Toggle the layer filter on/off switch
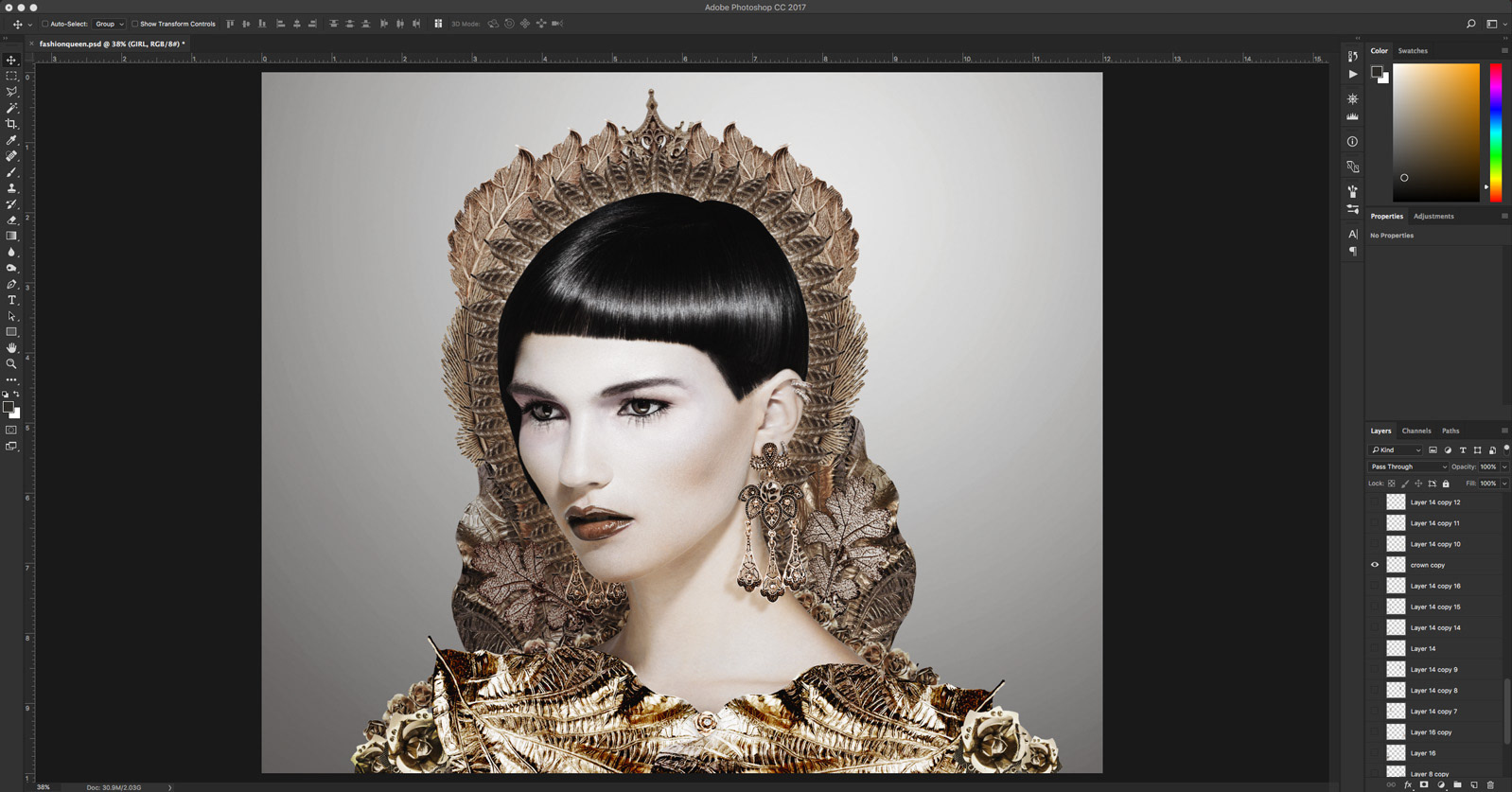Viewport: 1512px width, 792px height. [1506, 449]
